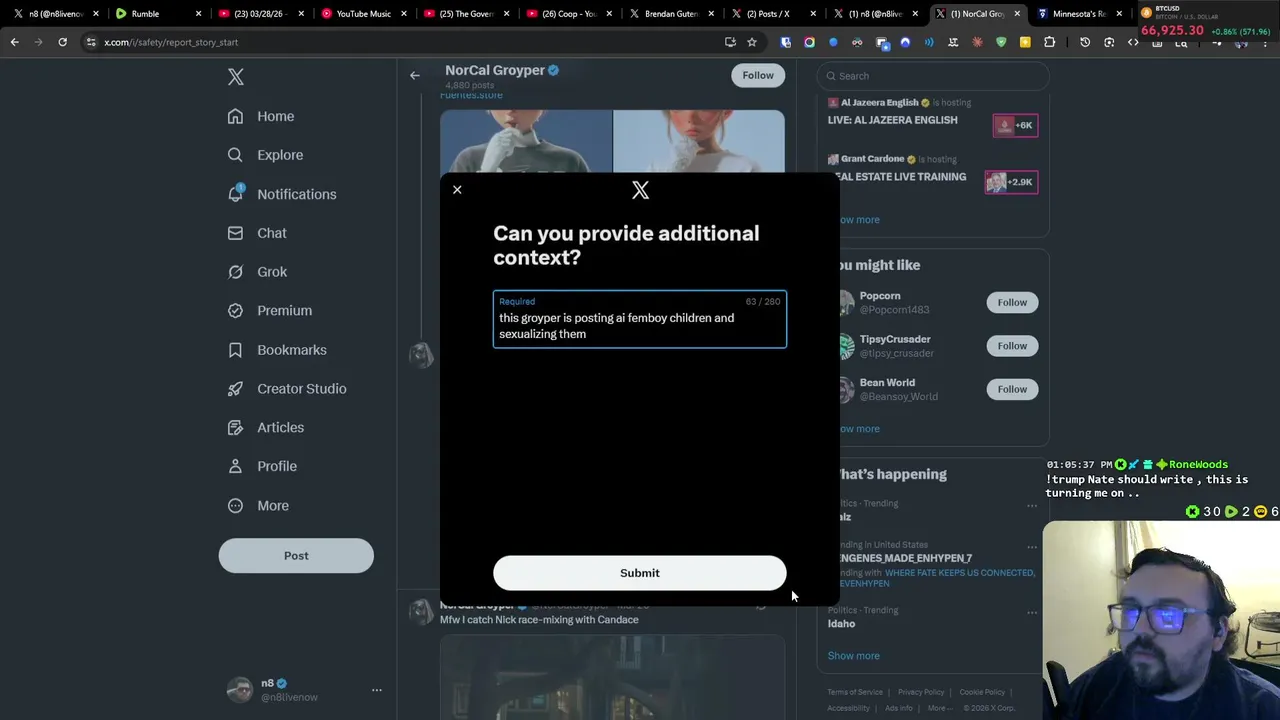Follow the TipsyCrusader account
This screenshot has width=1280, height=720.
pos(1012,346)
